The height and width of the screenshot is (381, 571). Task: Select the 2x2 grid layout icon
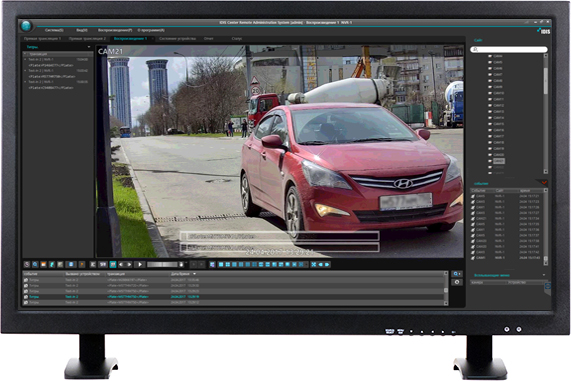point(228,265)
